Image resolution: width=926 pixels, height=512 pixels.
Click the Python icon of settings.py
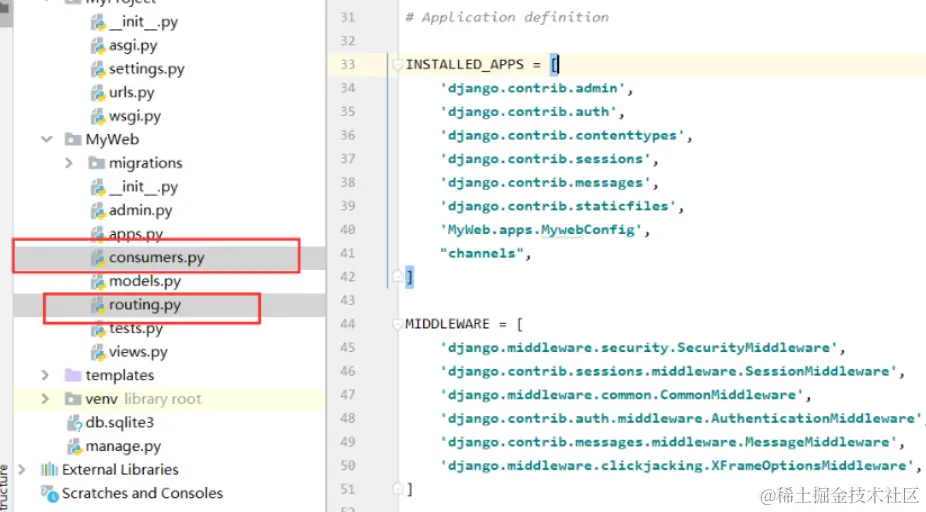[x=98, y=69]
